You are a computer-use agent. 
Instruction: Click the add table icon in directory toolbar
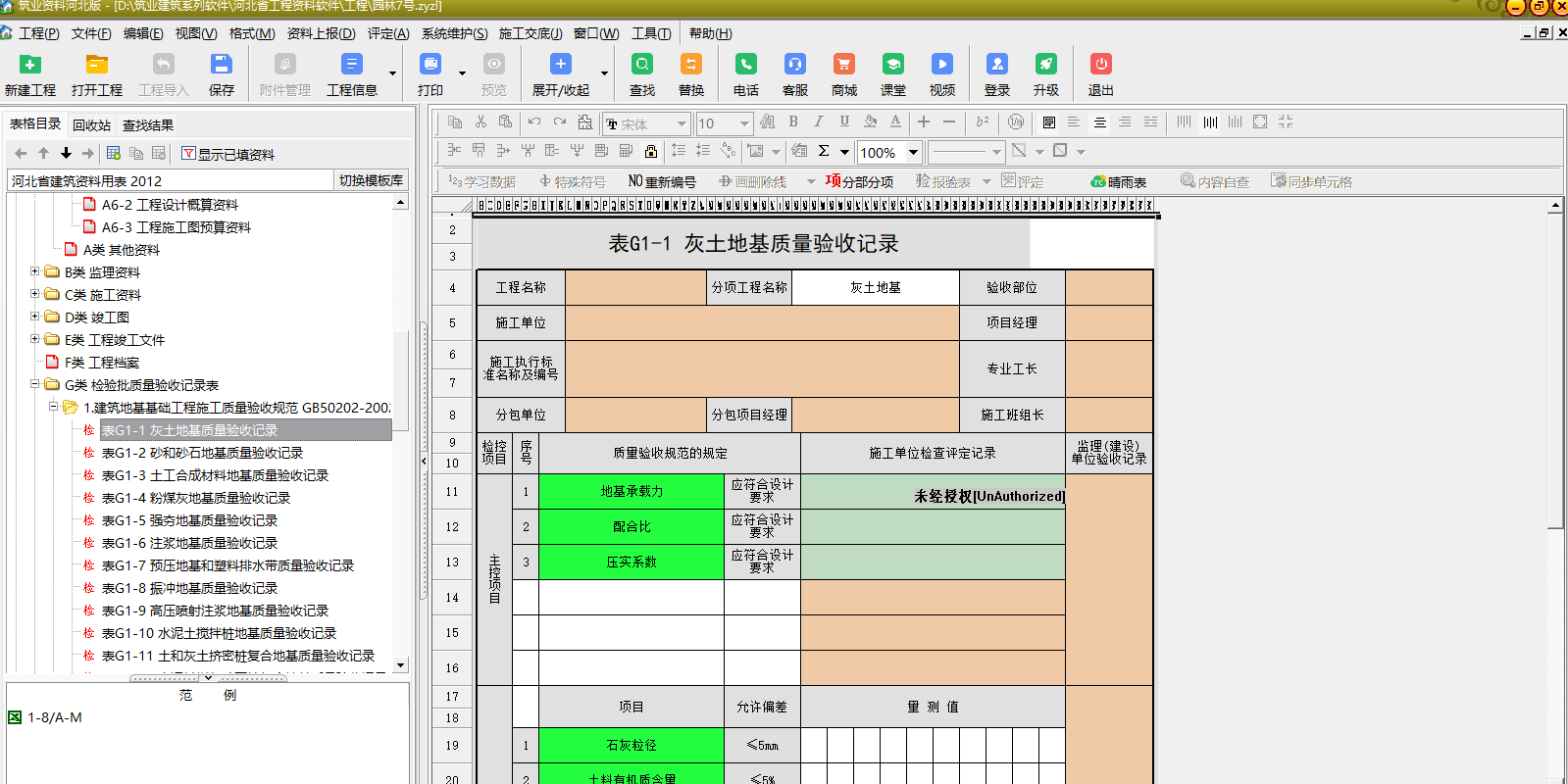(114, 153)
